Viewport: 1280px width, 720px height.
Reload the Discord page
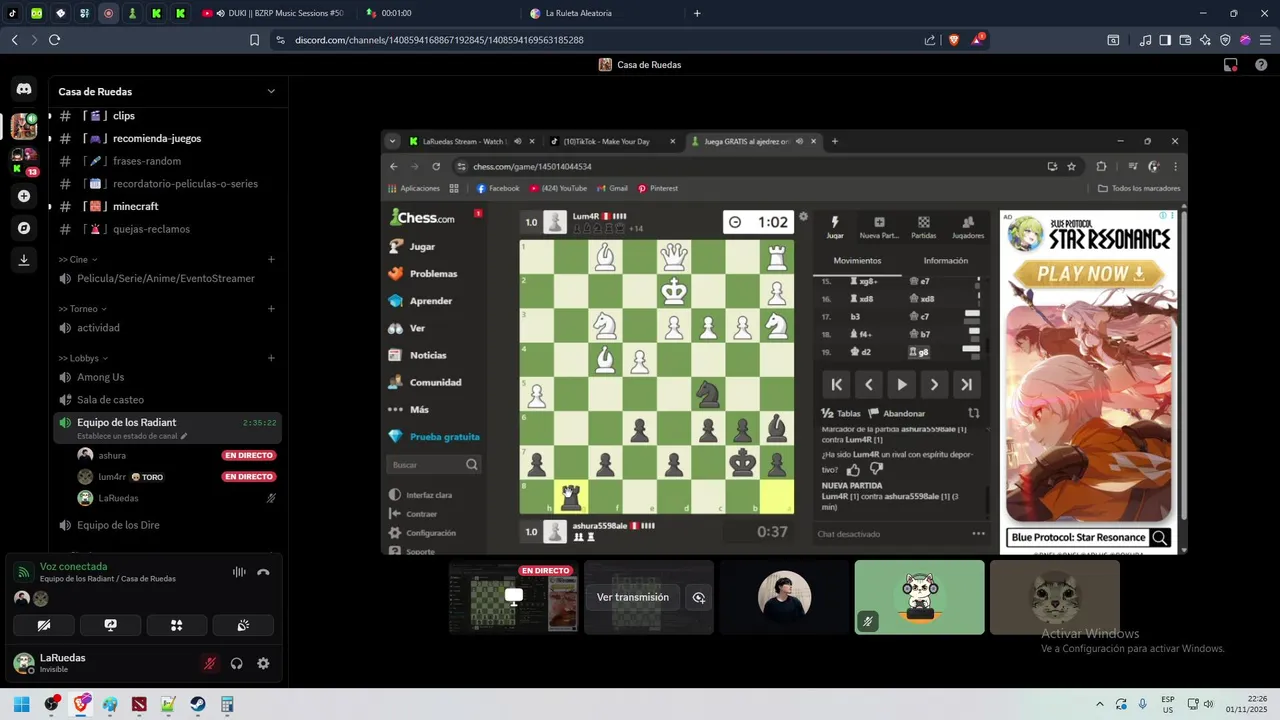(x=54, y=40)
